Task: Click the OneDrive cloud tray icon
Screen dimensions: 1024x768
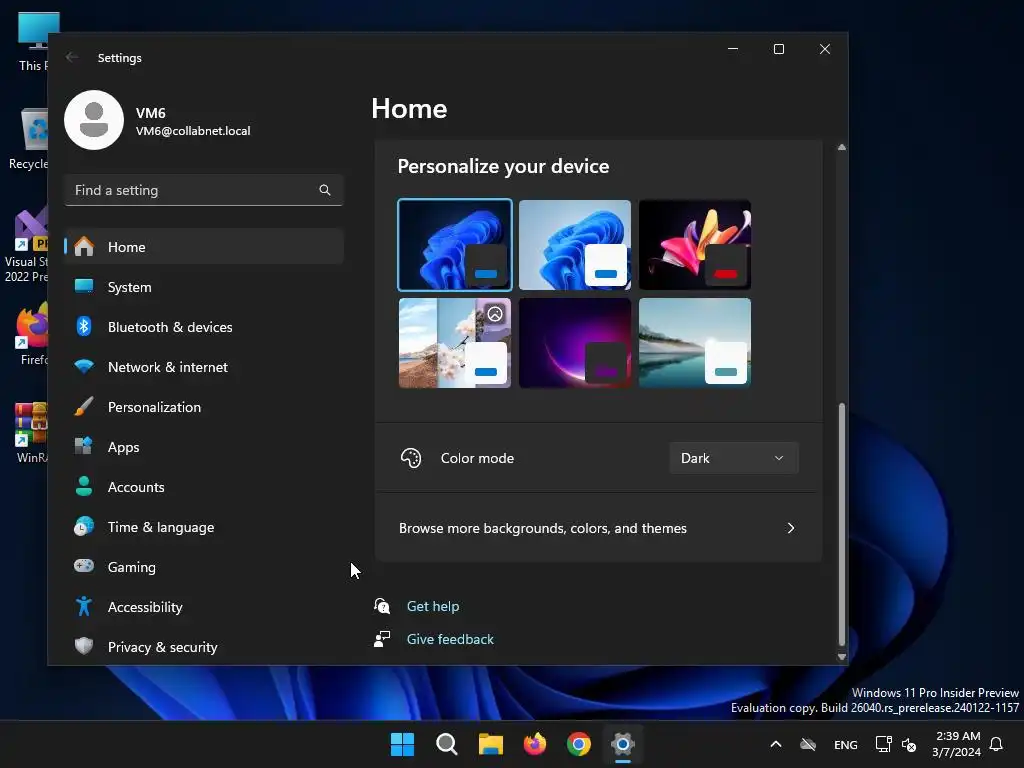Action: click(x=808, y=744)
